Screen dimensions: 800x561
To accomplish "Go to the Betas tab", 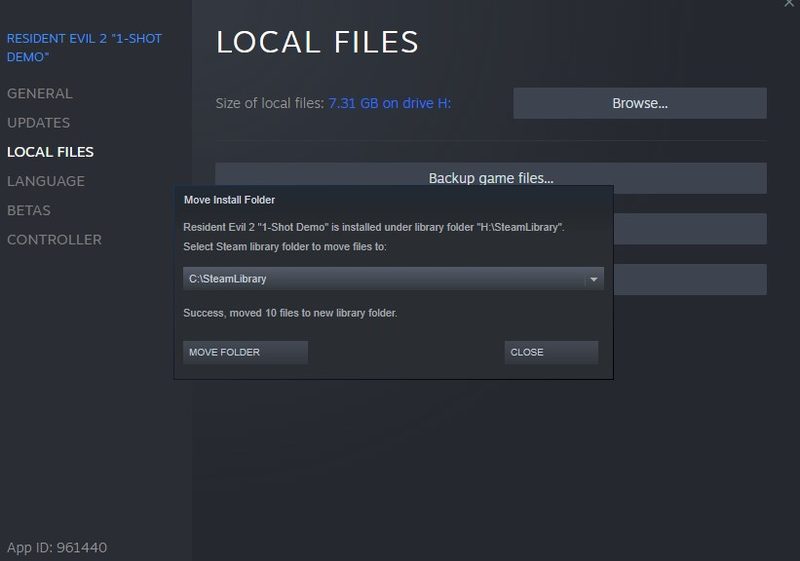I will (29, 210).
